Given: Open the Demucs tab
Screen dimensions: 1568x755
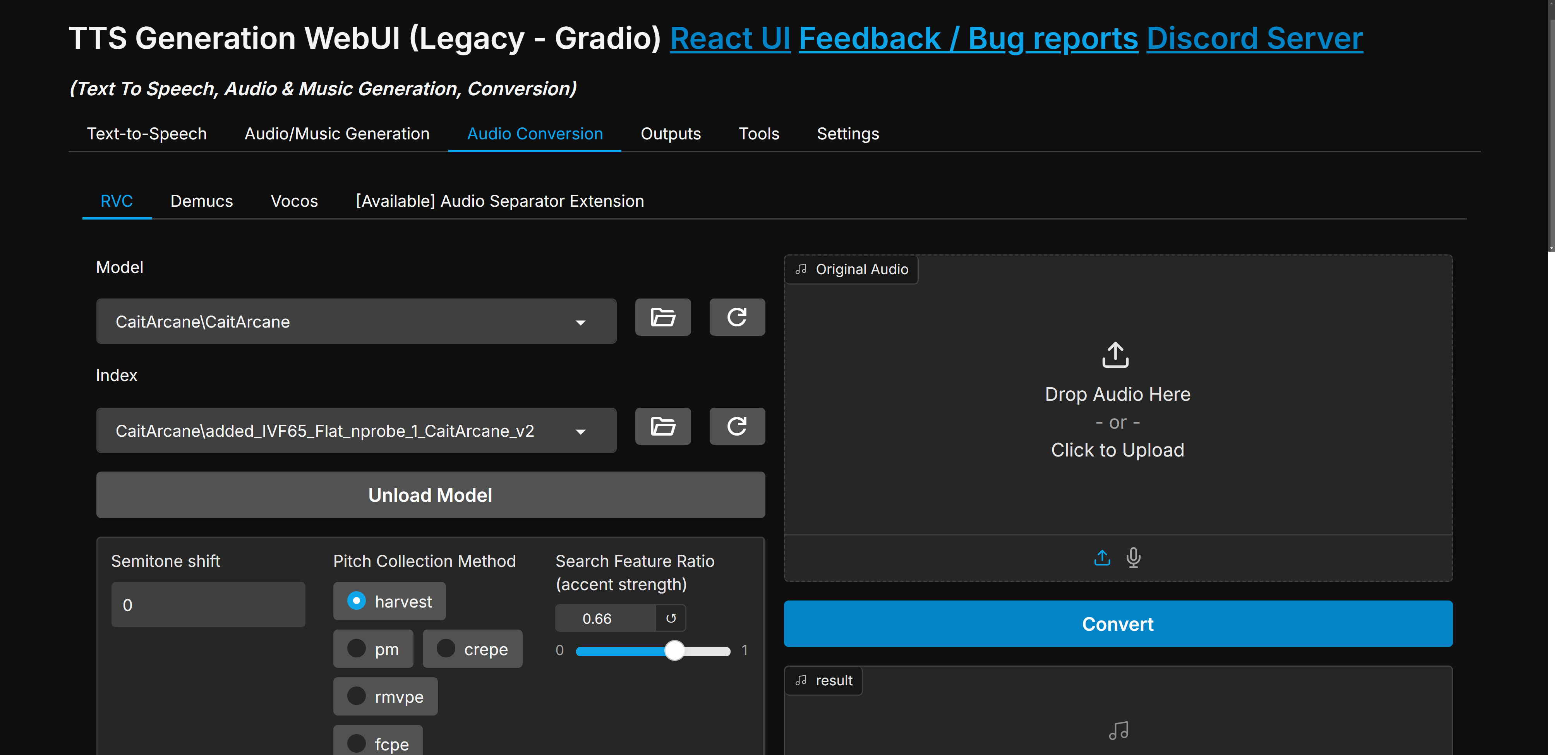Looking at the screenshot, I should (201, 201).
